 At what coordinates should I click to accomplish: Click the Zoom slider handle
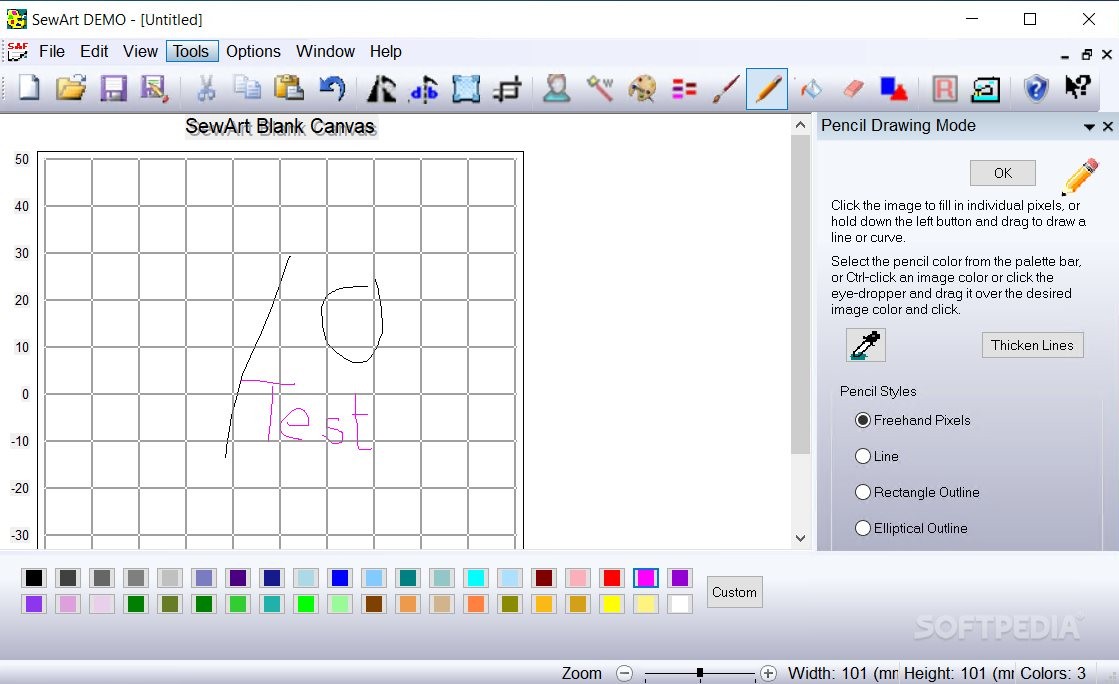700,673
